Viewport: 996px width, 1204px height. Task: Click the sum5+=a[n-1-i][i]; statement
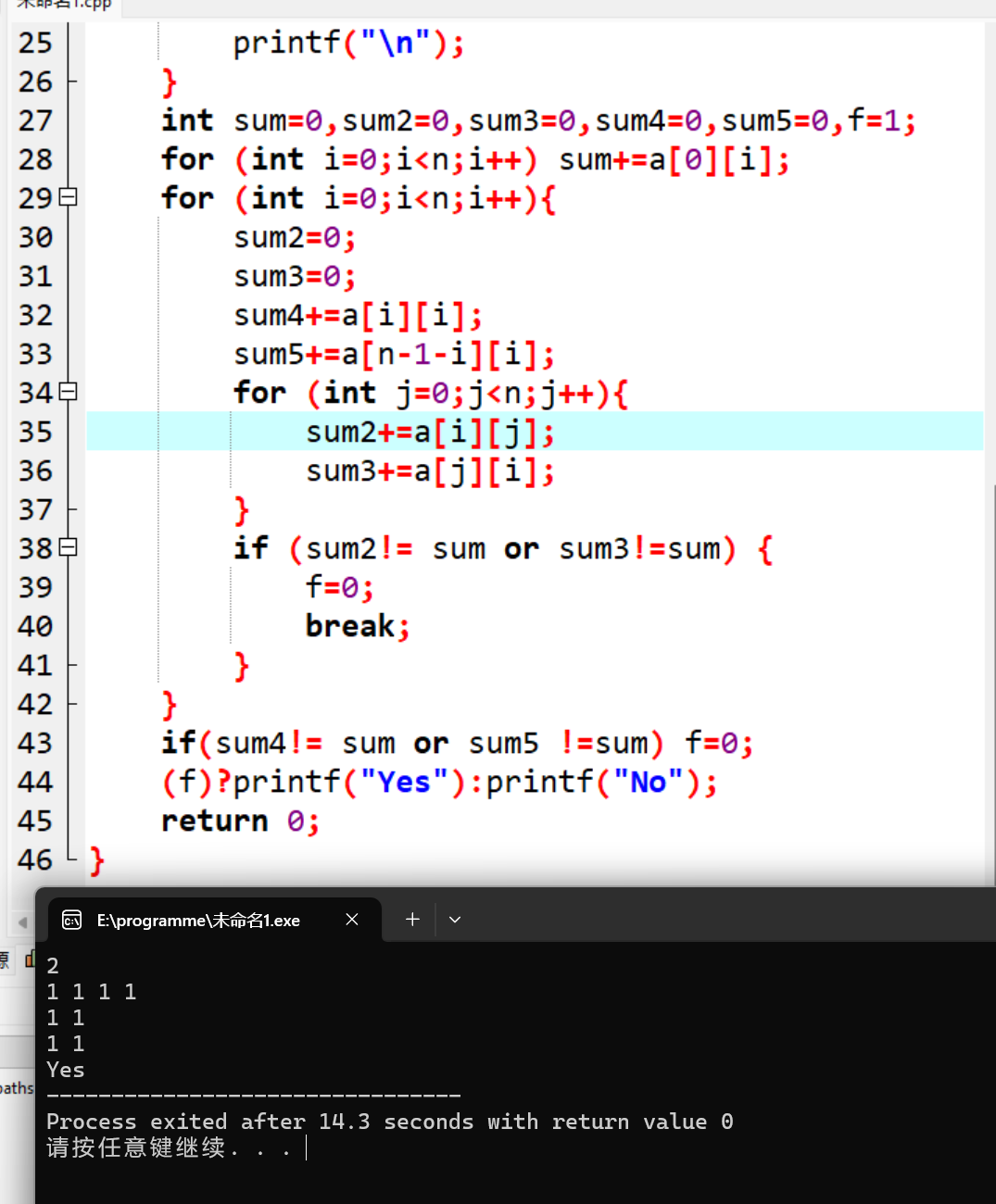tap(394, 355)
